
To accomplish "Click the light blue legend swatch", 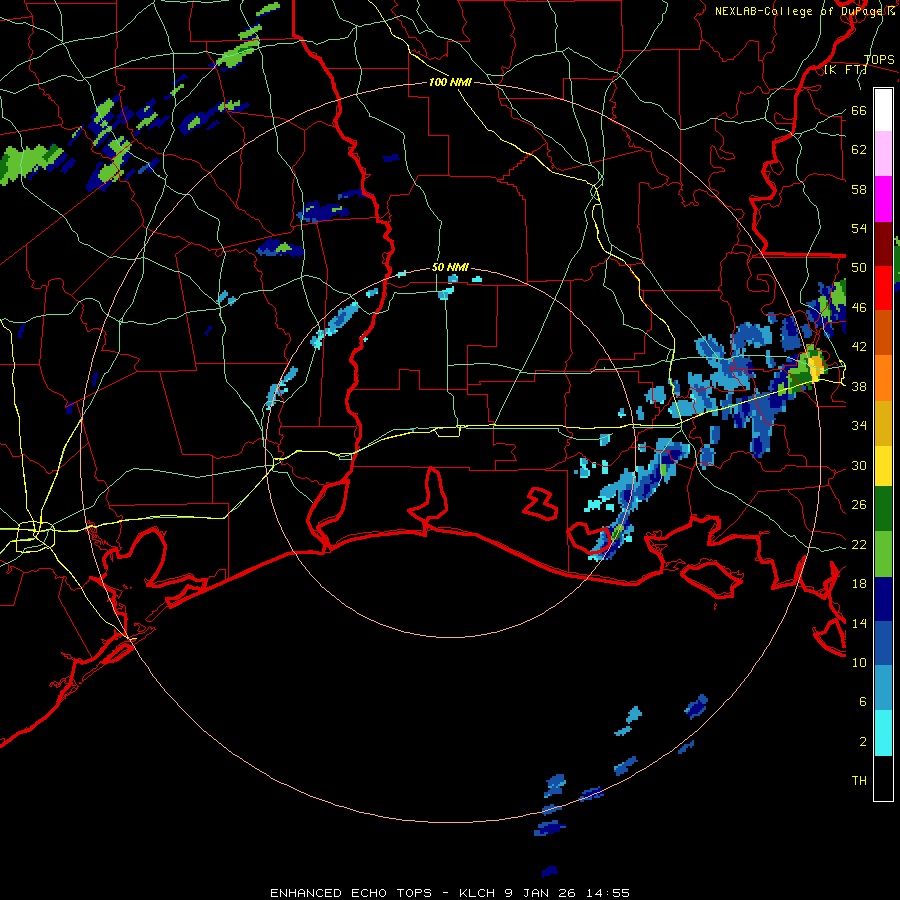I will coord(883,688).
